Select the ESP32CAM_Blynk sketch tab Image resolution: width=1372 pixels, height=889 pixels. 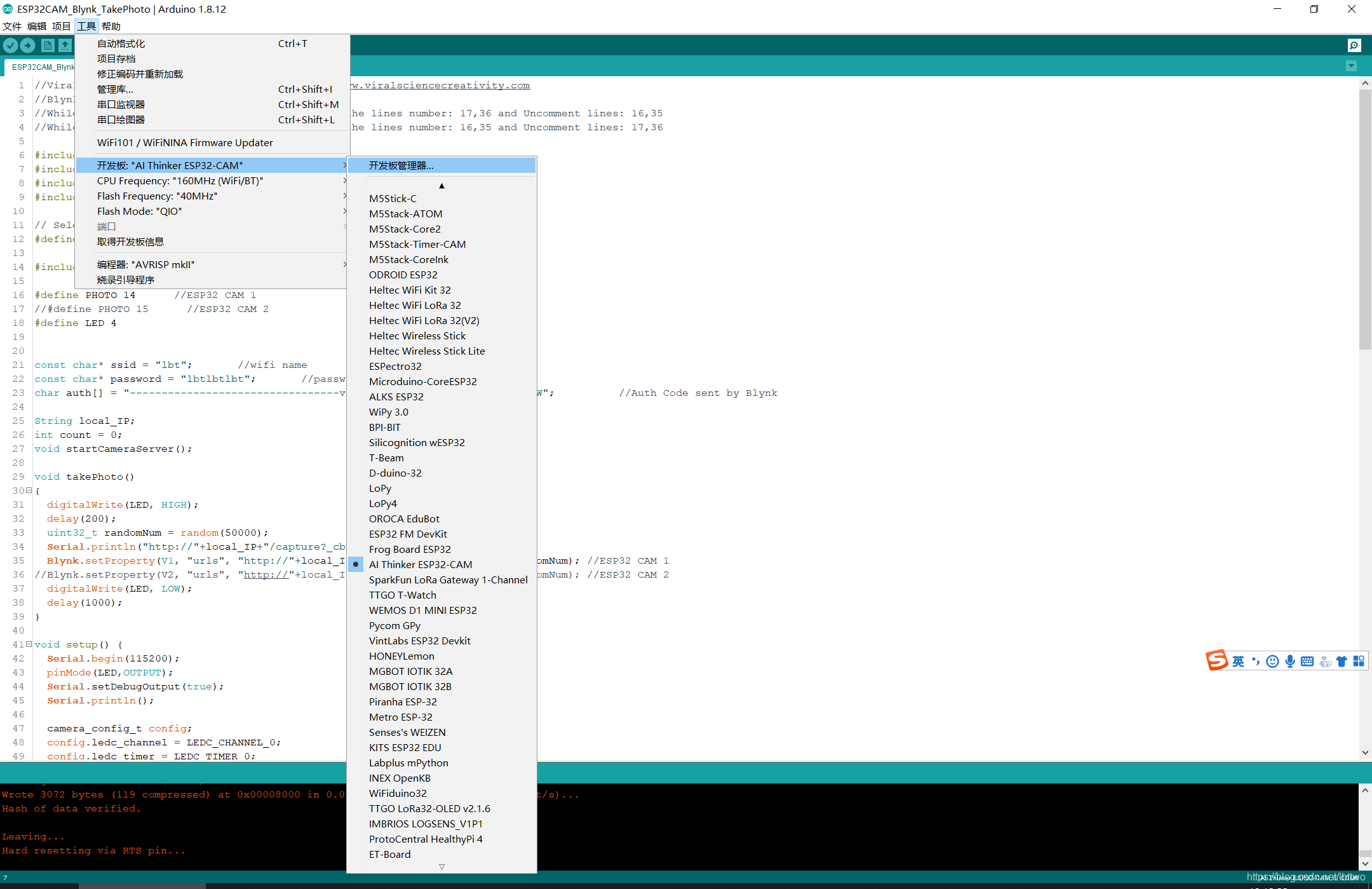pos(39,67)
